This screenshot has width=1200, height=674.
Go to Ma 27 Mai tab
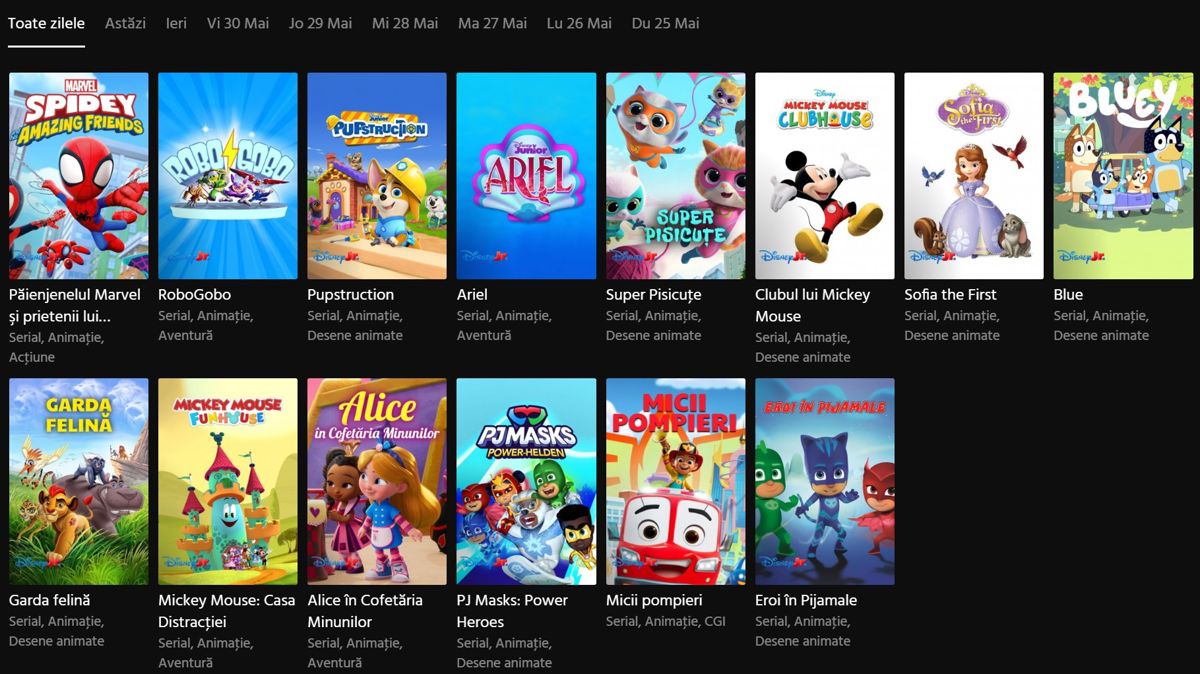pyautogui.click(x=492, y=23)
